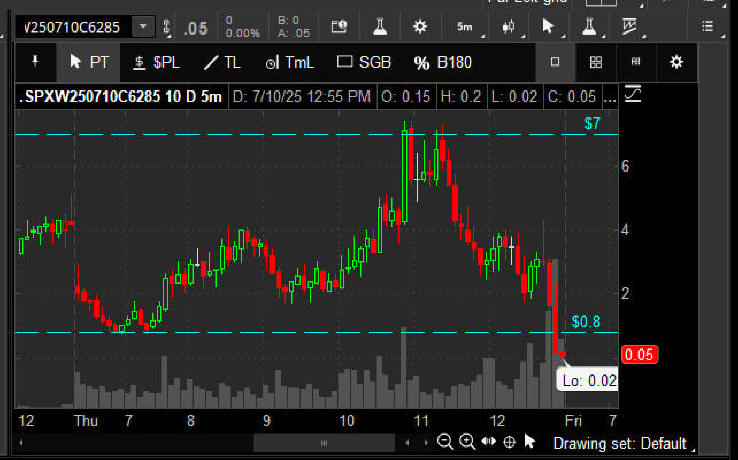Screen dimensions: 738x460
Task: Click the studies flask icon in top toolbar
Action: 381,26
